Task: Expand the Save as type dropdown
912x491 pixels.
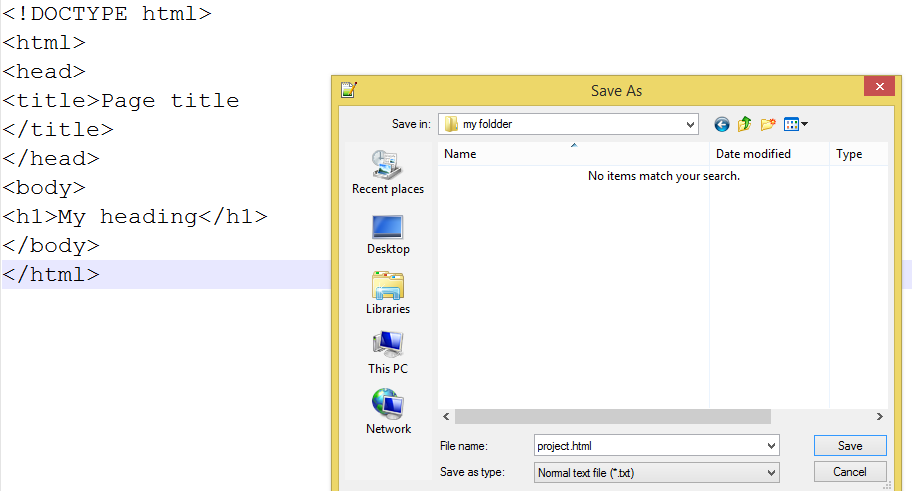Action: click(770, 472)
